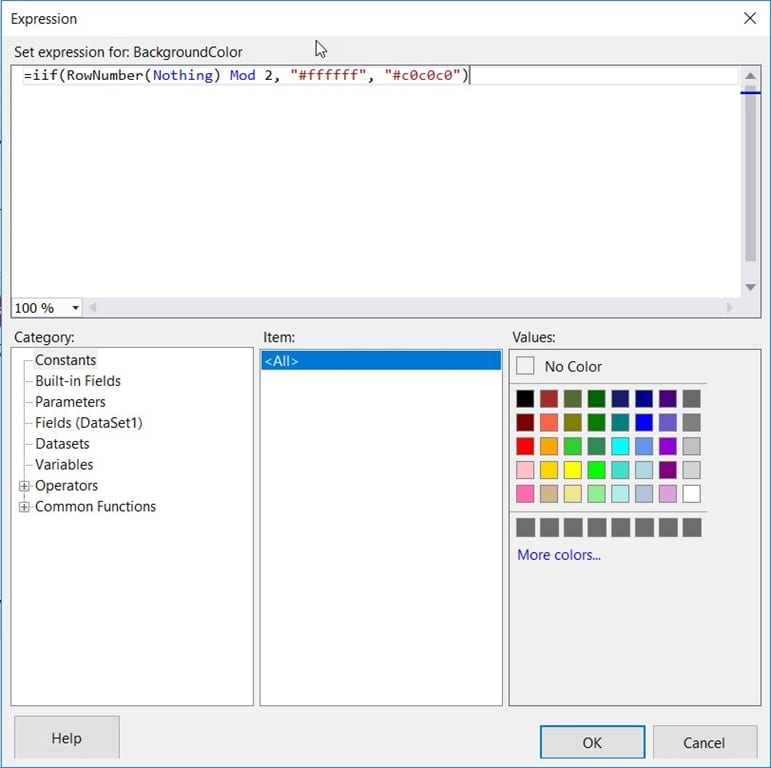Open the 100 % zoom dropdown

coord(75,308)
